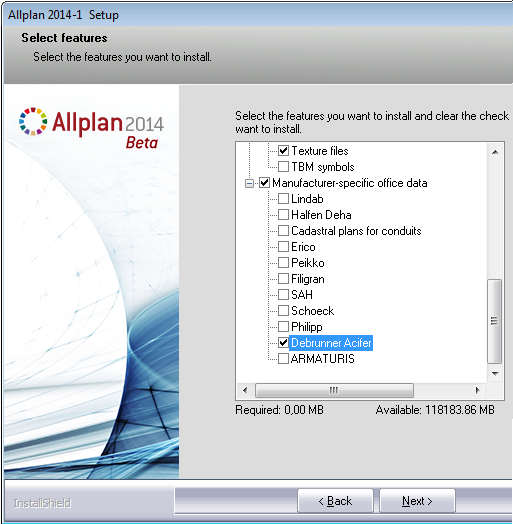Select the Filigran entry
The width and height of the screenshot is (513, 524).
308,279
